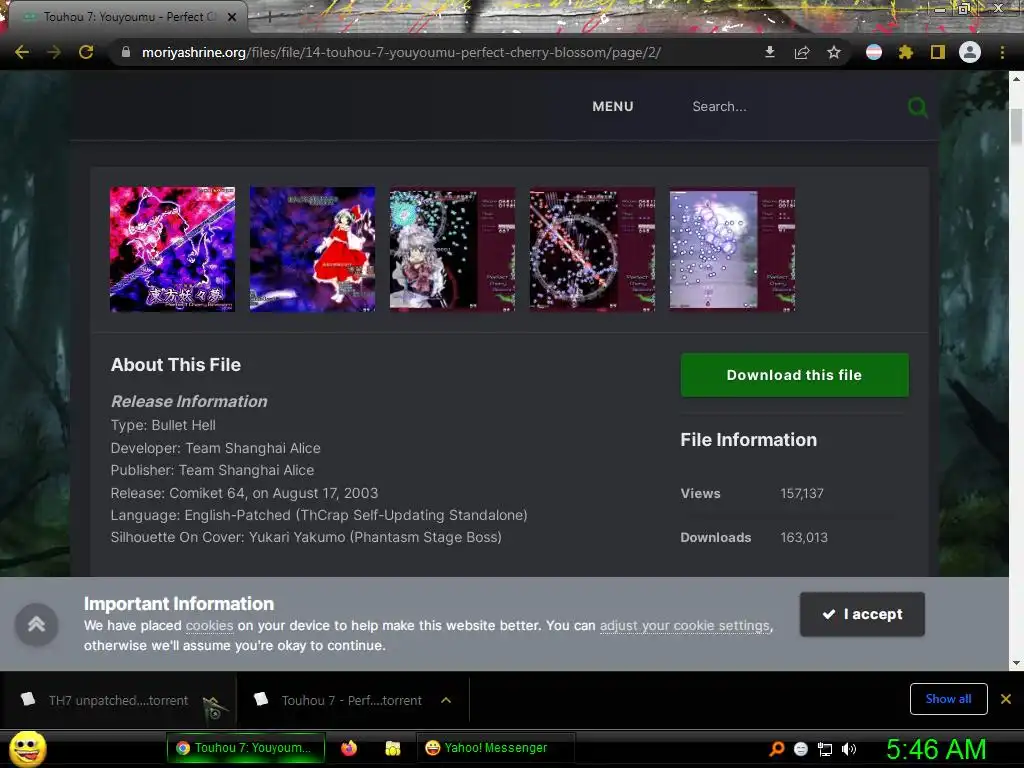The width and height of the screenshot is (1024, 768).
Task: Click the Publisher: Team Shanghai Alice line
Action: click(x=212, y=470)
